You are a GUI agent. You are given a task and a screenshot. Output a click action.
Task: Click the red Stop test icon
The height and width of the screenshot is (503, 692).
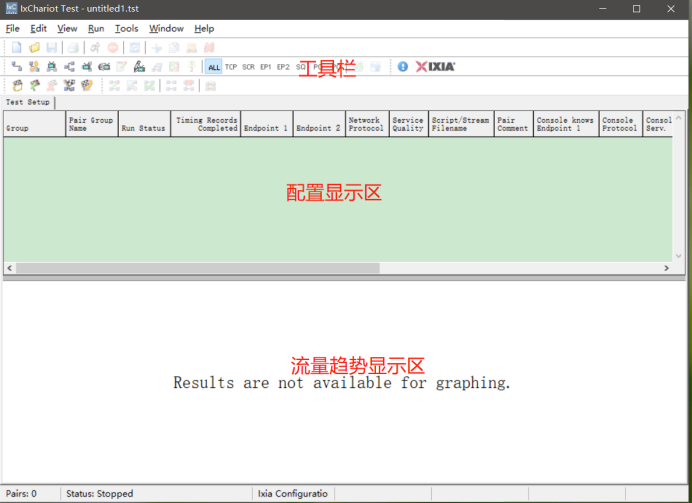click(x=113, y=48)
